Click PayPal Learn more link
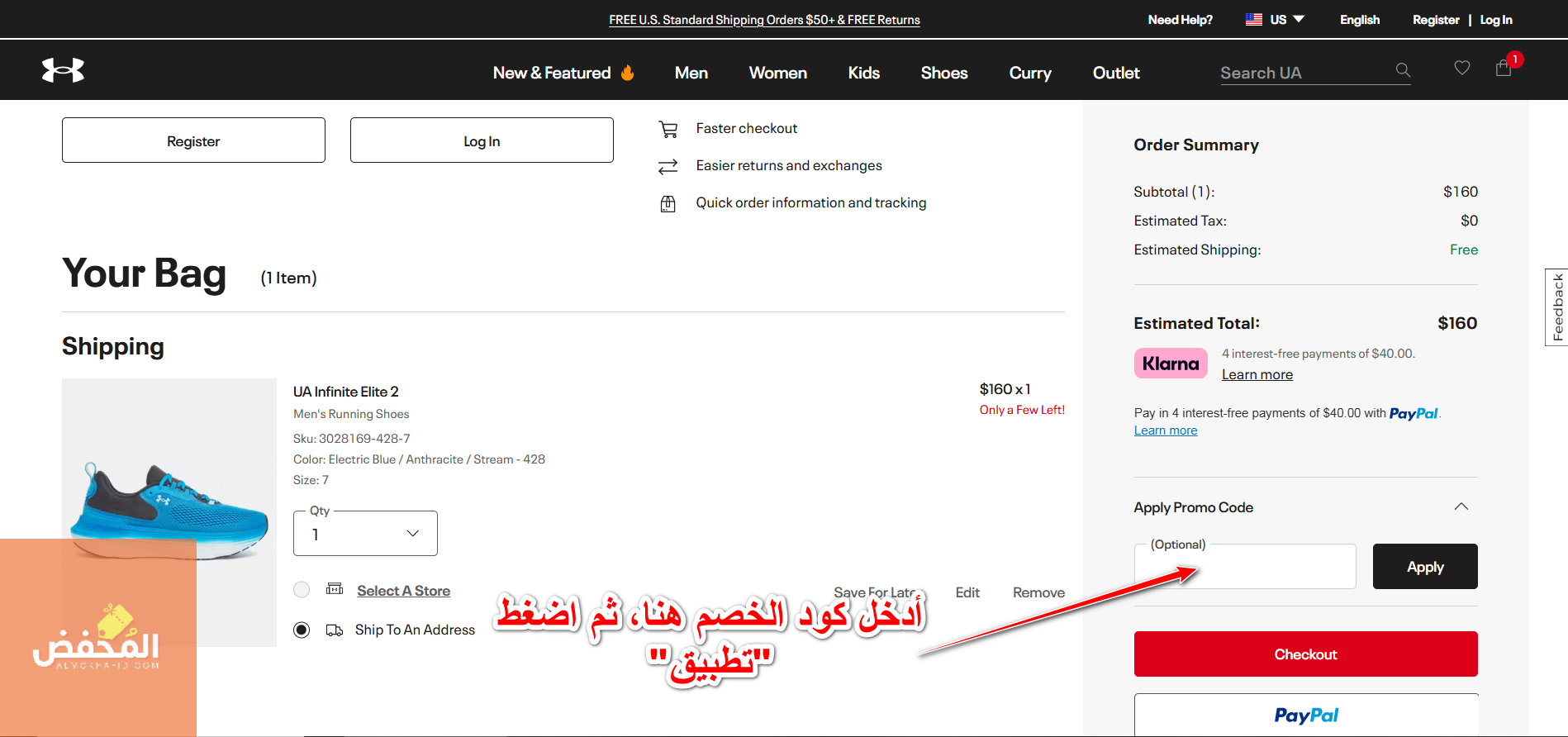Screen dimensions: 1568x737 1166,430
